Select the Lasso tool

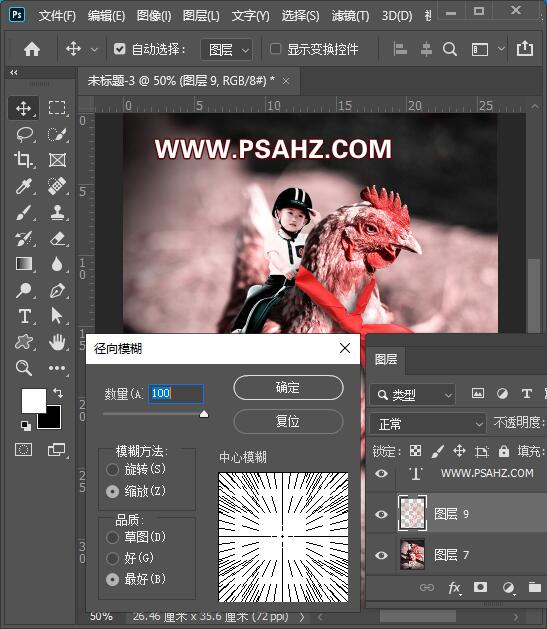24,134
